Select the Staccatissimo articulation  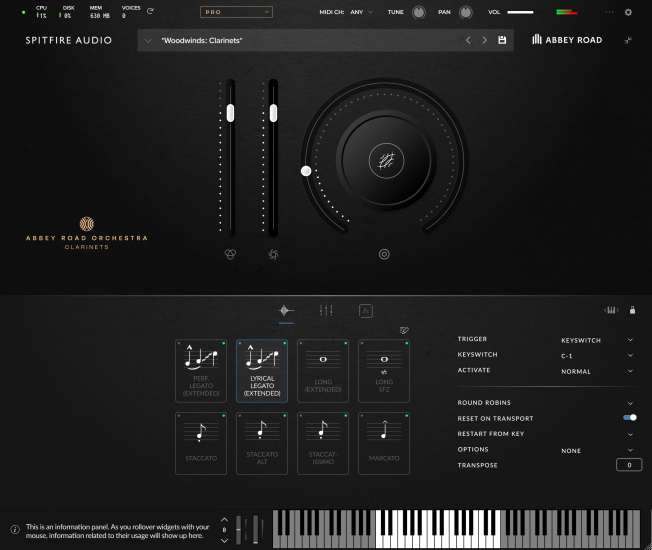click(x=323, y=444)
